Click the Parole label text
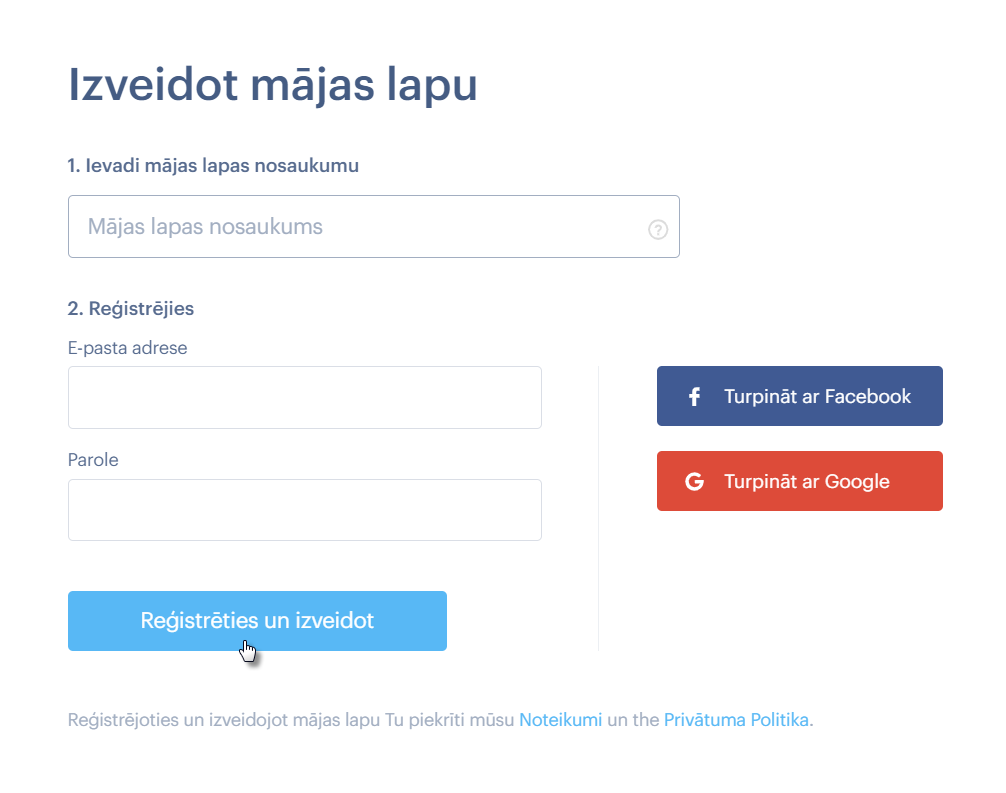The image size is (1006, 793). (93, 460)
